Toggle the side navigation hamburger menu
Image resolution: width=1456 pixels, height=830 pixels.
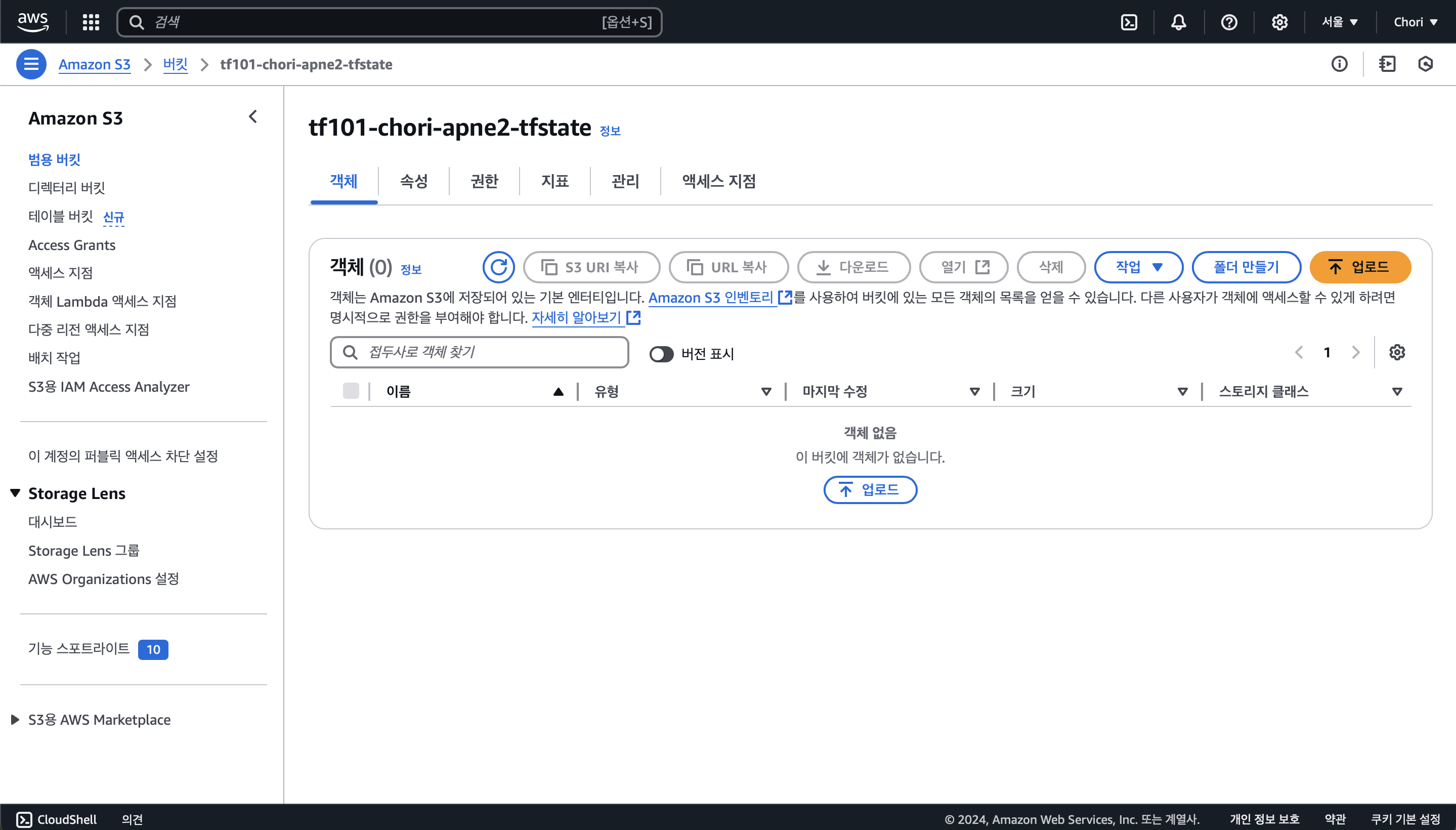[x=31, y=64]
